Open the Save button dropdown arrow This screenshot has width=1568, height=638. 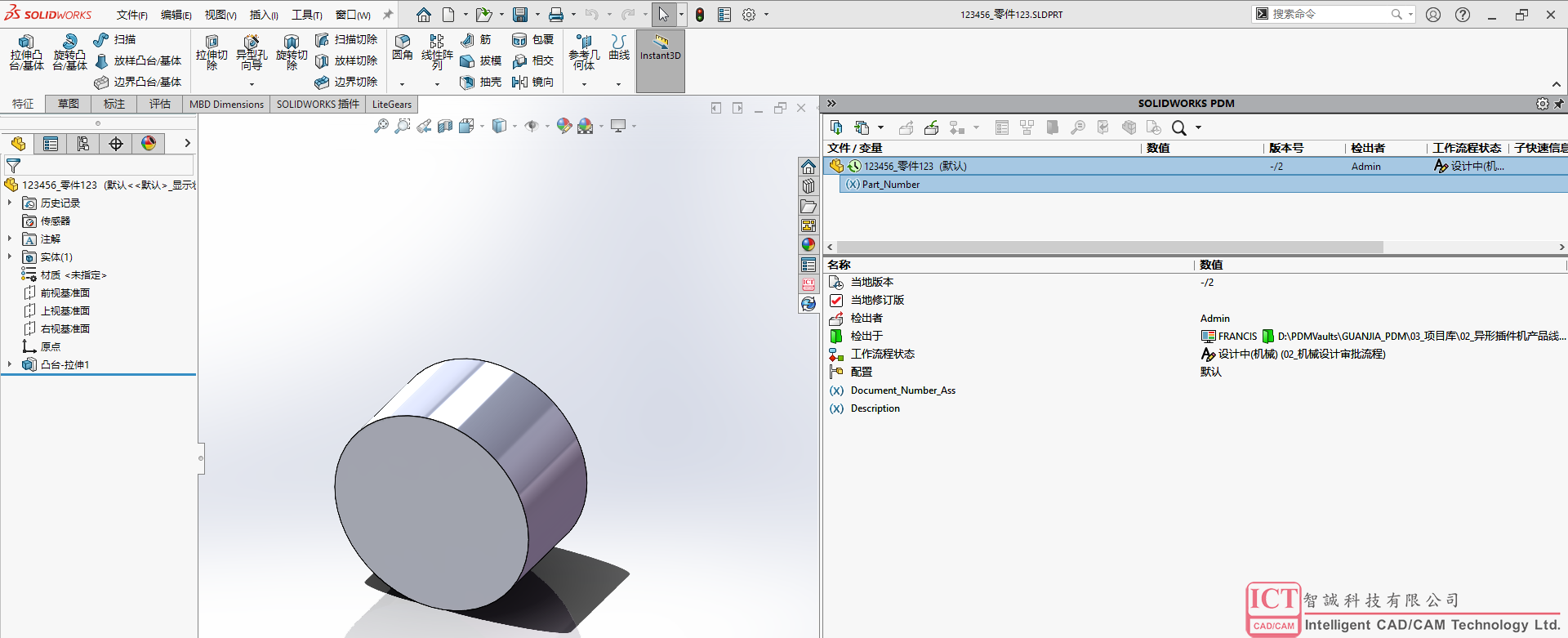tap(537, 15)
